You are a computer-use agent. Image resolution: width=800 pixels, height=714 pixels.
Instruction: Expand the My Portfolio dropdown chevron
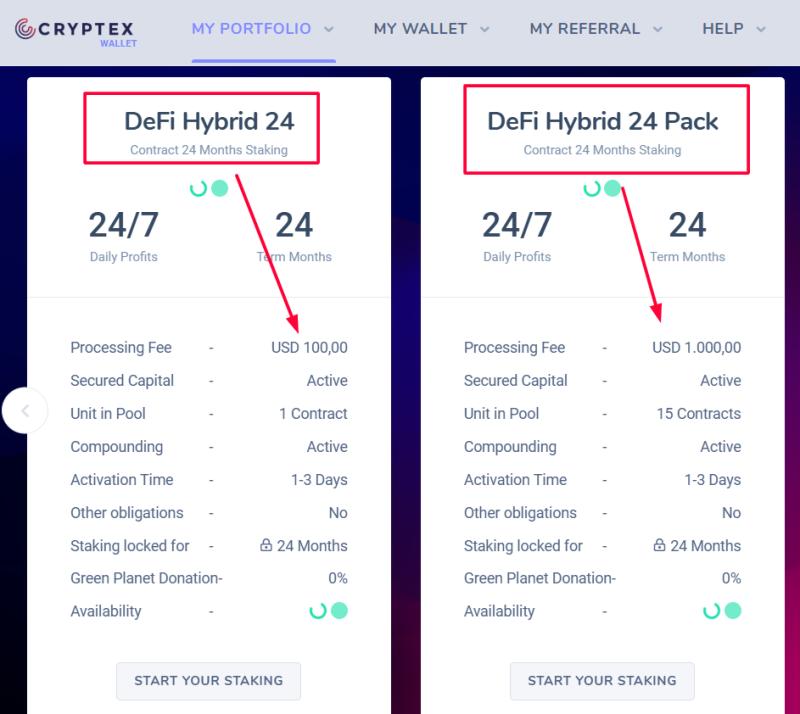pos(329,30)
